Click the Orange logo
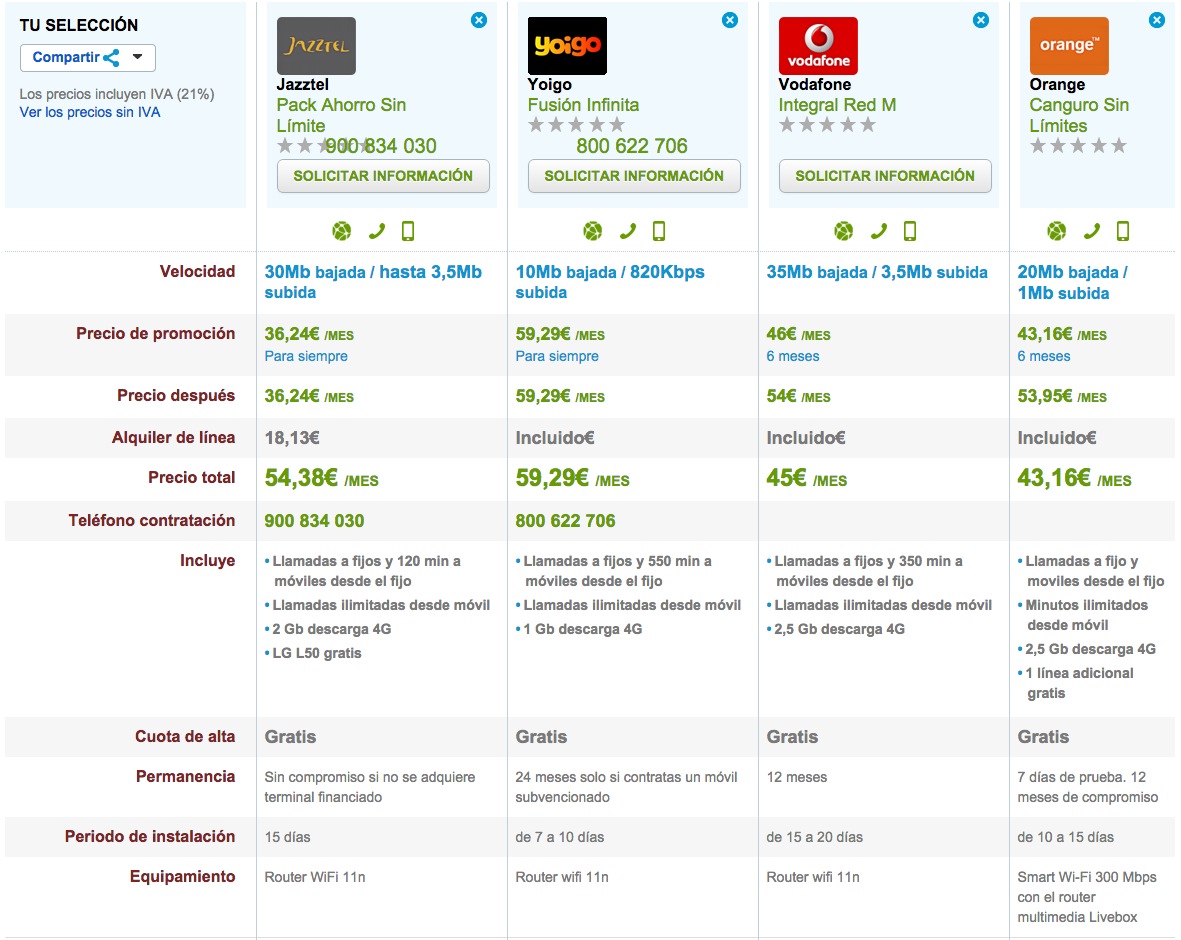1181x940 pixels. click(x=1069, y=46)
